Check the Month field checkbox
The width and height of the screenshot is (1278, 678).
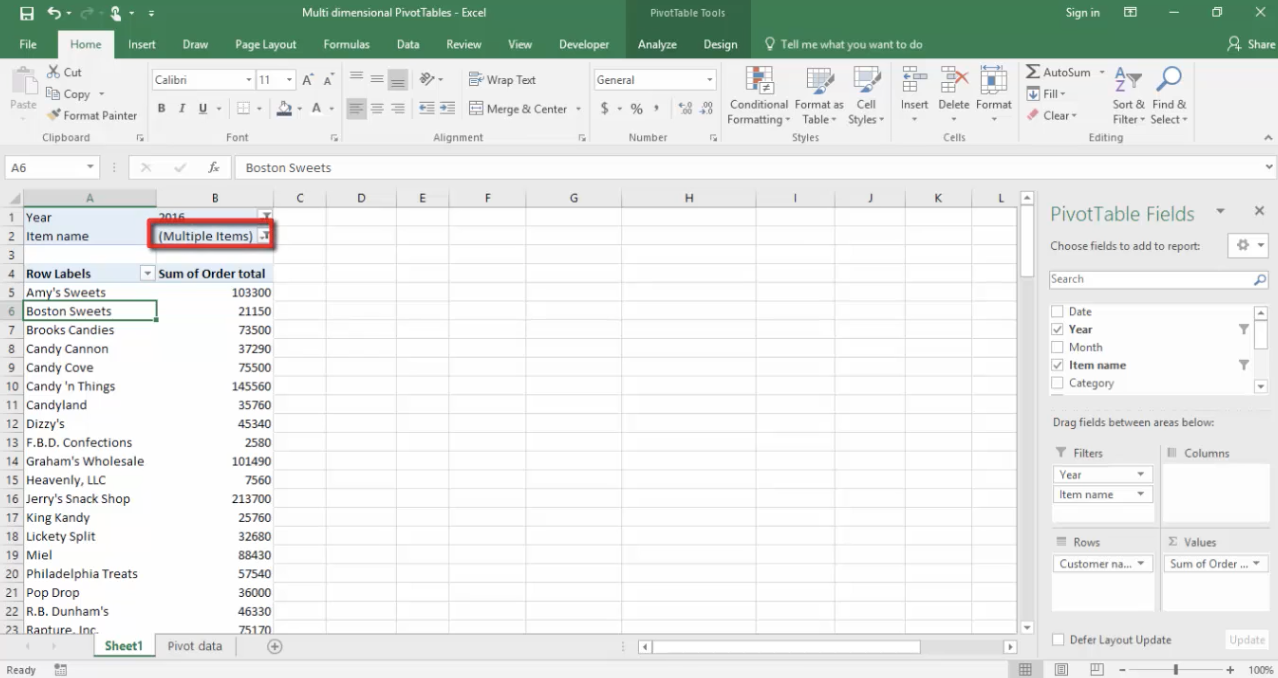click(x=1057, y=347)
